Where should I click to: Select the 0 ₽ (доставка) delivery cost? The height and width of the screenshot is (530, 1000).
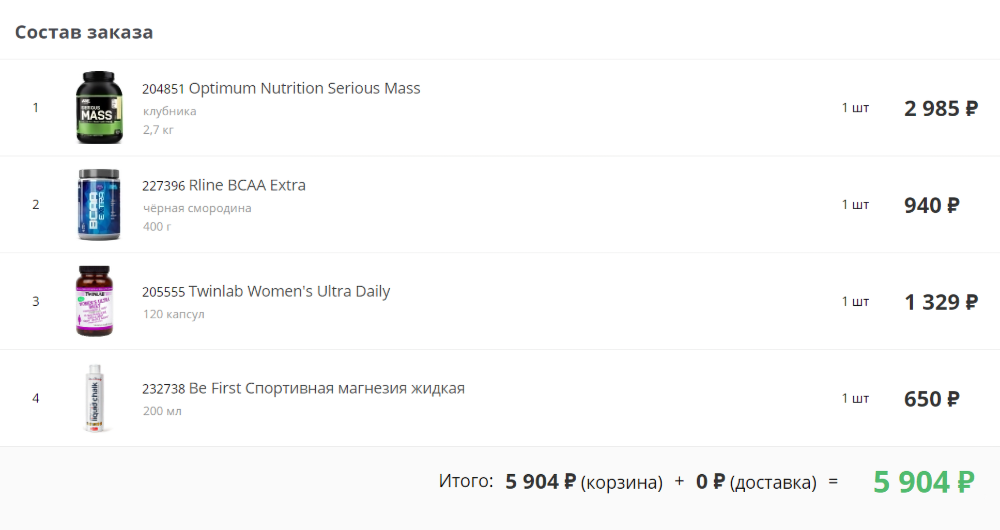756,482
